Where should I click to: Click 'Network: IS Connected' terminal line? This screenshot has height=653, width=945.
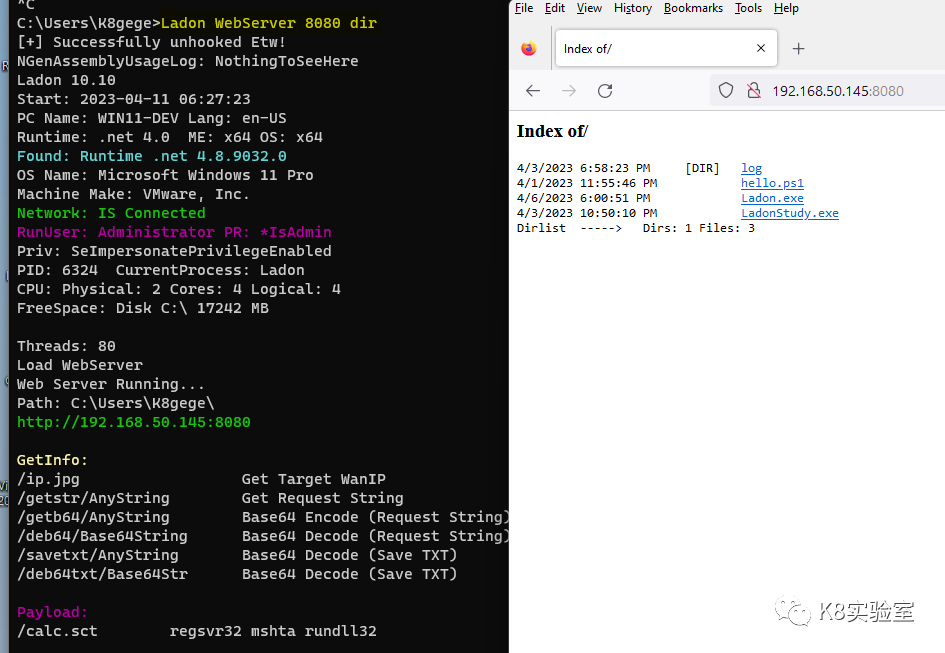tap(111, 213)
